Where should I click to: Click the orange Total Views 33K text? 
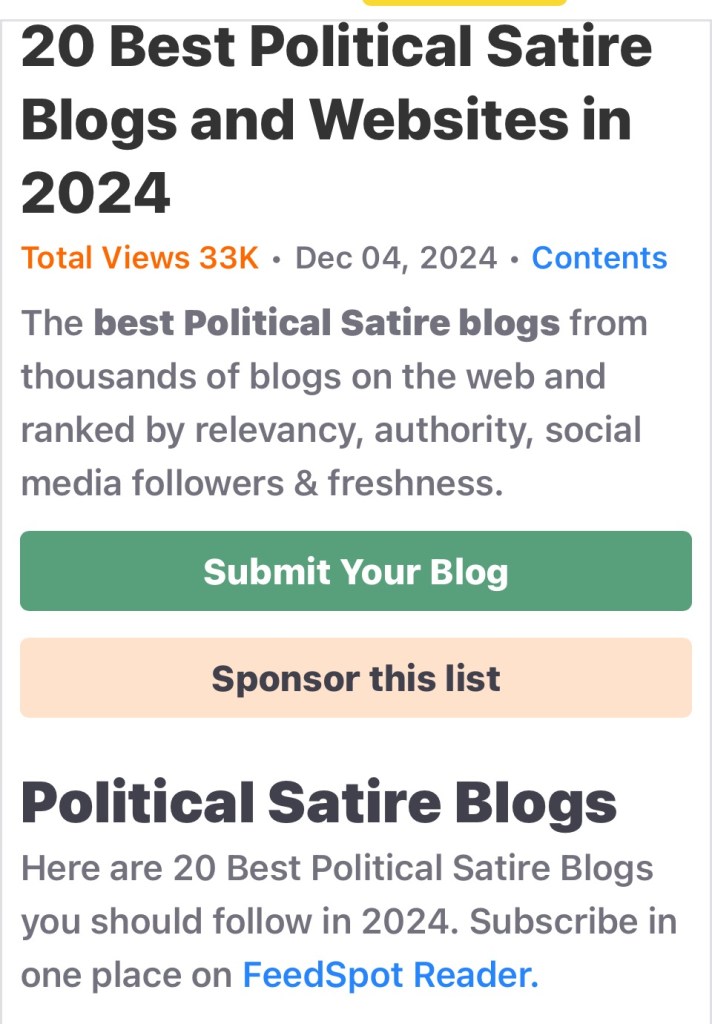click(140, 258)
